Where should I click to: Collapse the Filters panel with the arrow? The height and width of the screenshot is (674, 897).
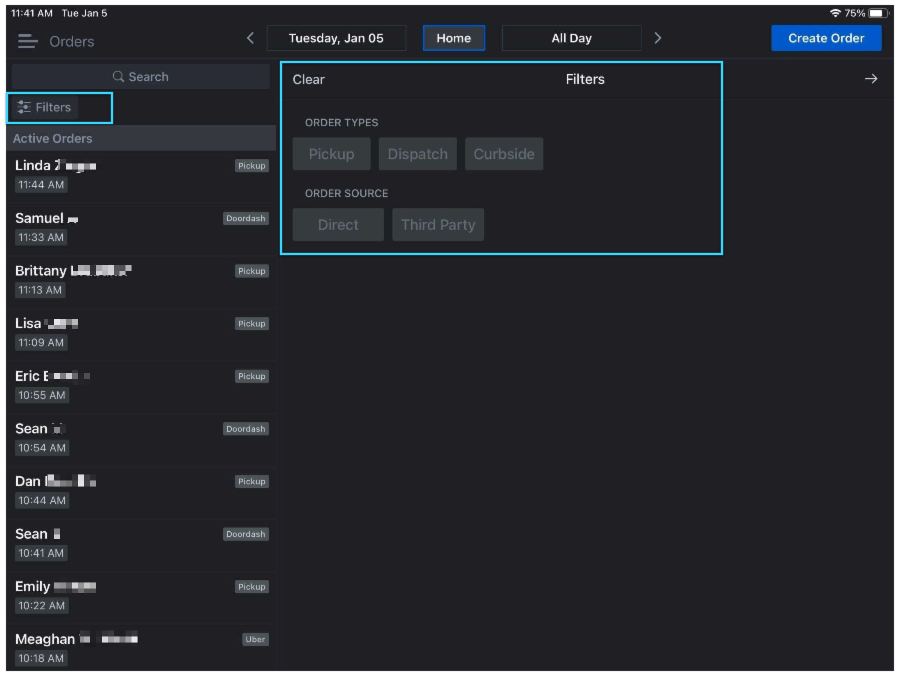click(x=871, y=79)
